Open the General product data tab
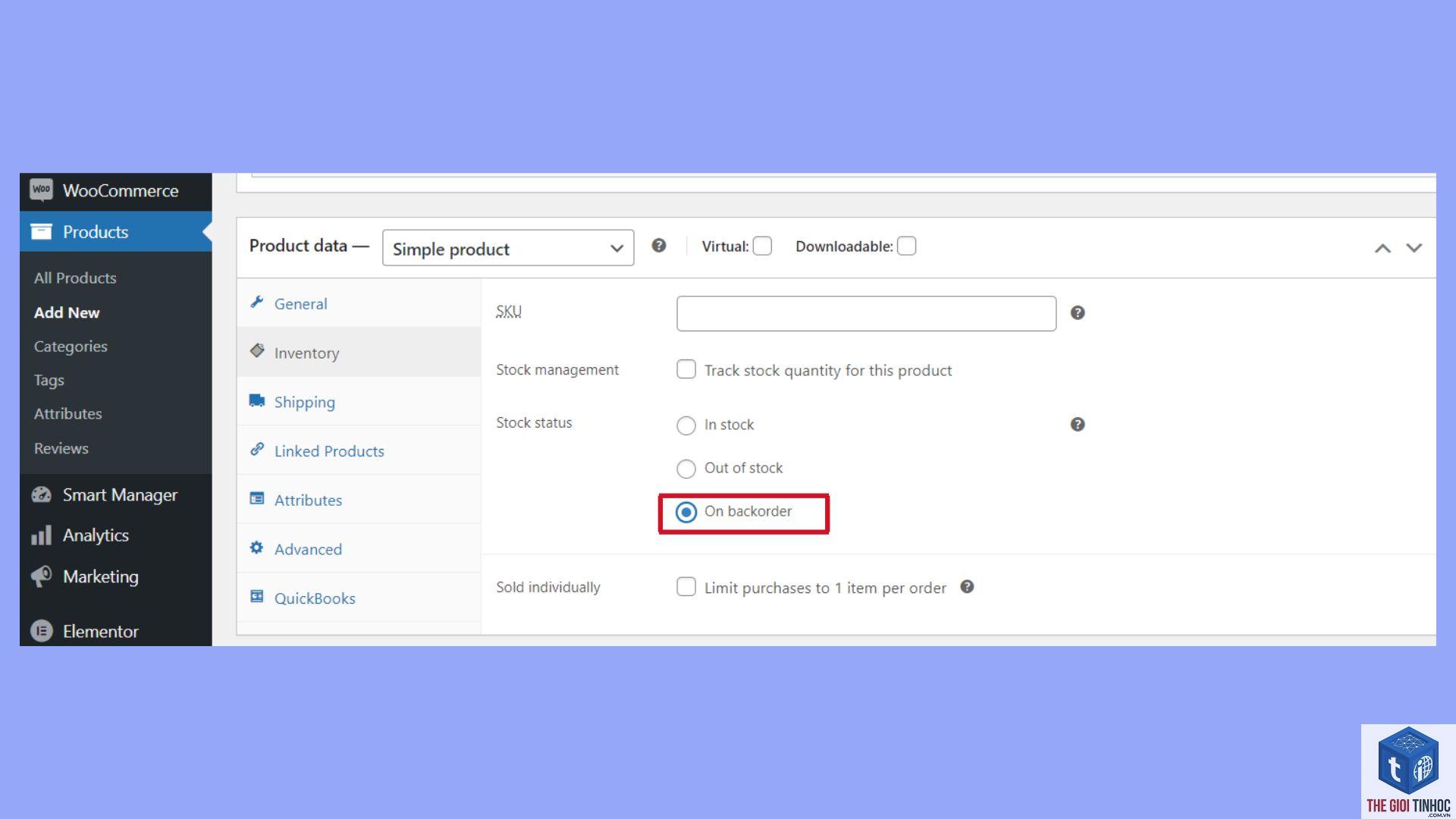Viewport: 1456px width, 819px height. 359,303
